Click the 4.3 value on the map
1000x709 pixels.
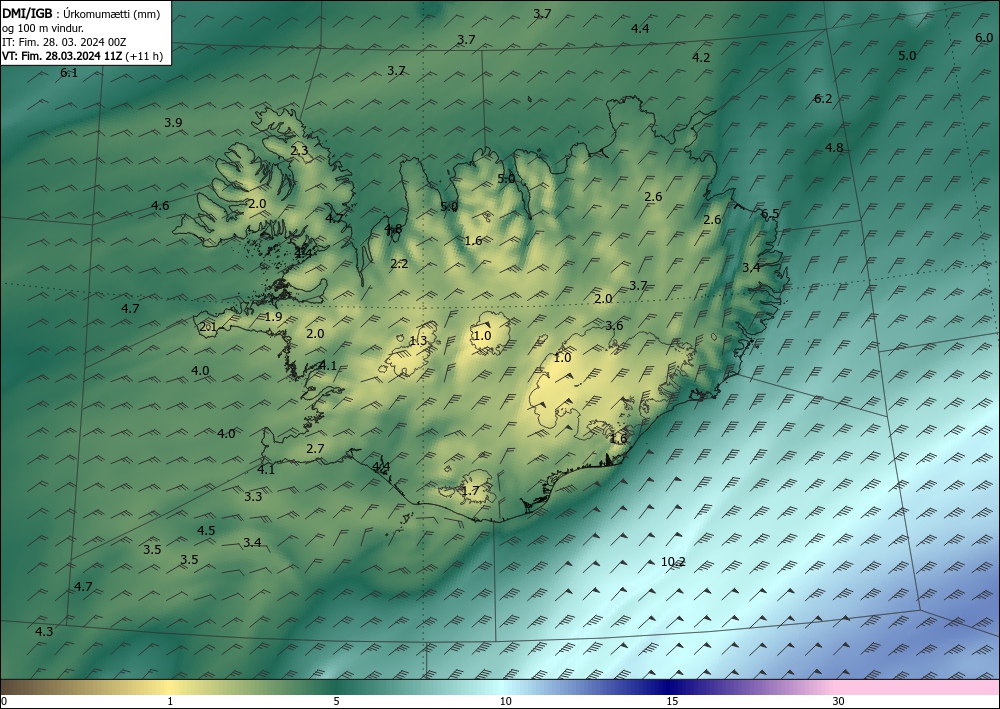pyautogui.click(x=44, y=632)
